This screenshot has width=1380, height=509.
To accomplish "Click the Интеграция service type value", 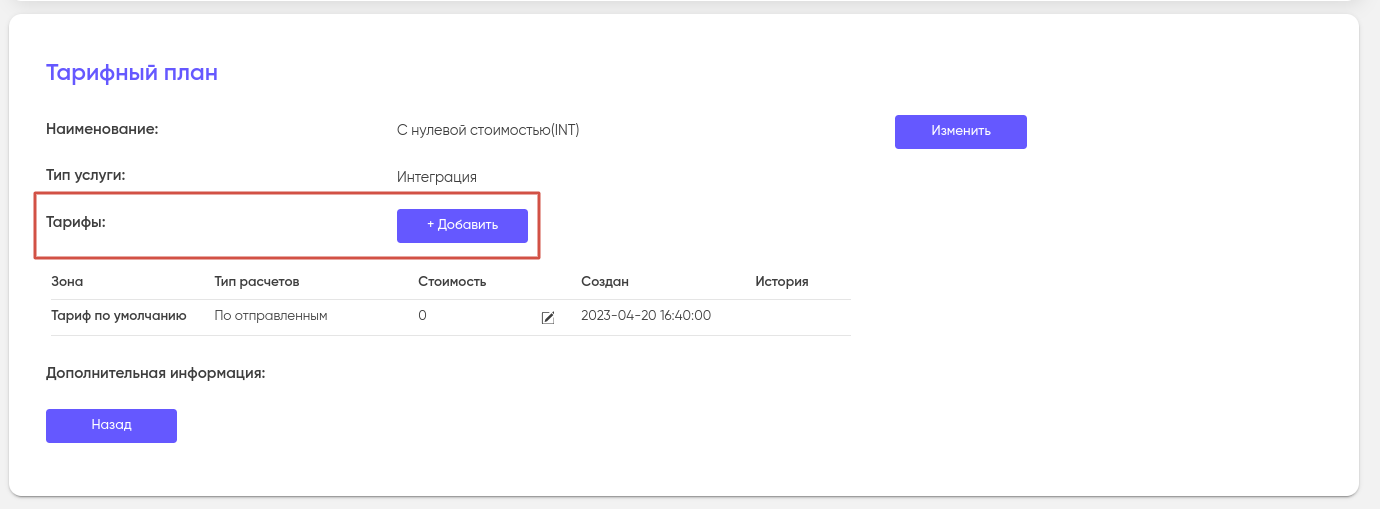I will pyautogui.click(x=437, y=177).
